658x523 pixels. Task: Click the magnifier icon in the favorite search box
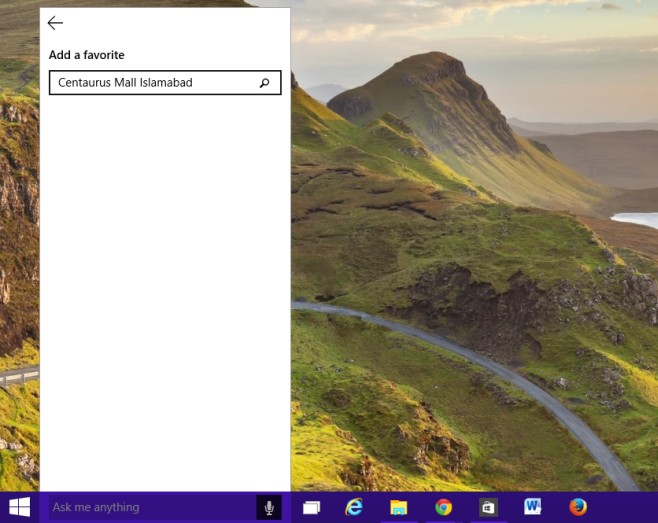coord(264,83)
